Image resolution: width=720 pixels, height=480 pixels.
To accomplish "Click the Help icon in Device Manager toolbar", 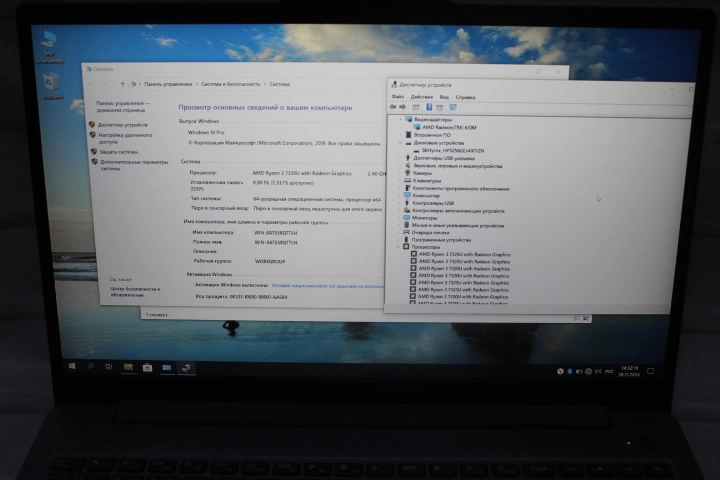I will (428, 107).
